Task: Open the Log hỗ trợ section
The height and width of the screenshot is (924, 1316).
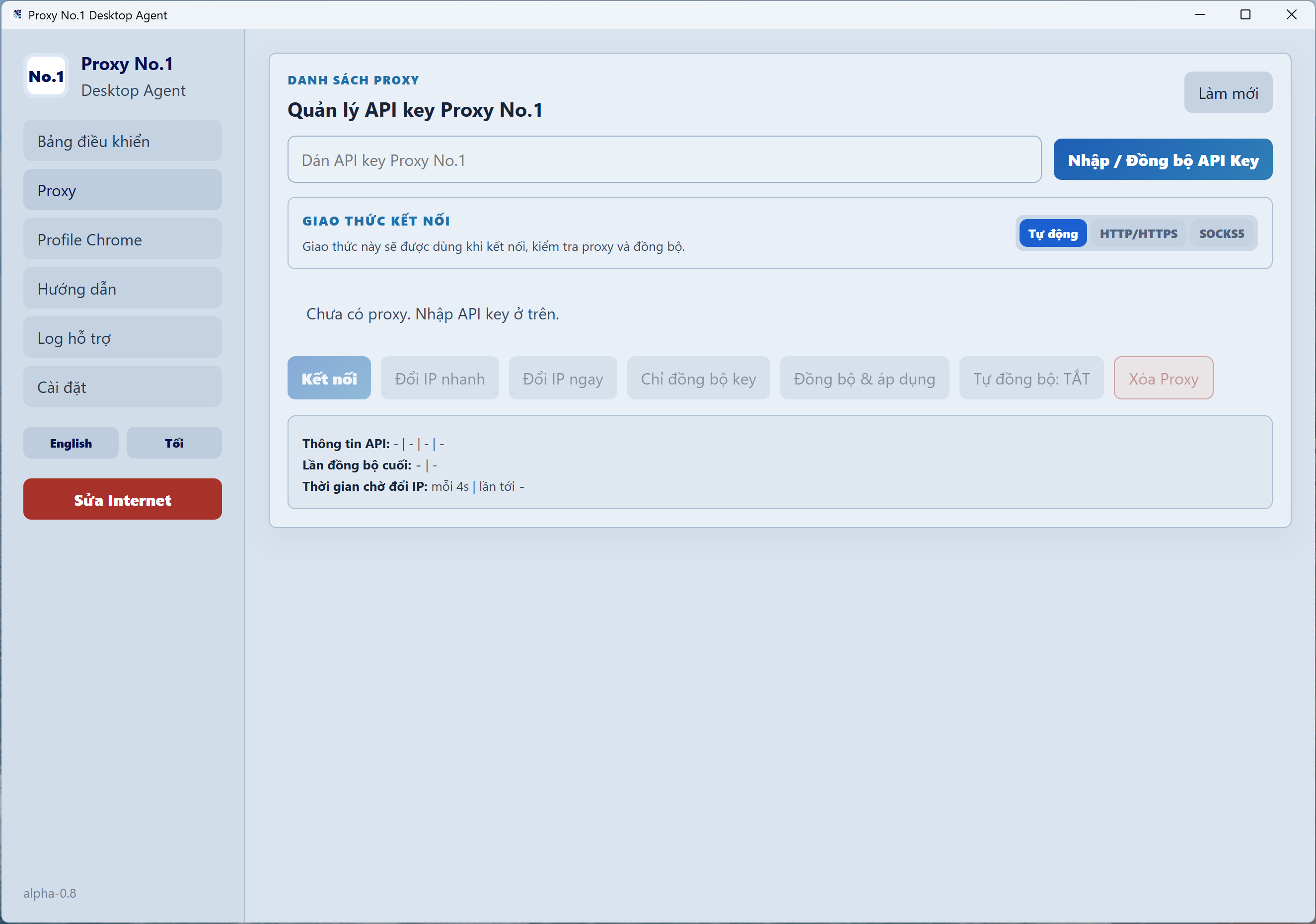Action: 122,338
